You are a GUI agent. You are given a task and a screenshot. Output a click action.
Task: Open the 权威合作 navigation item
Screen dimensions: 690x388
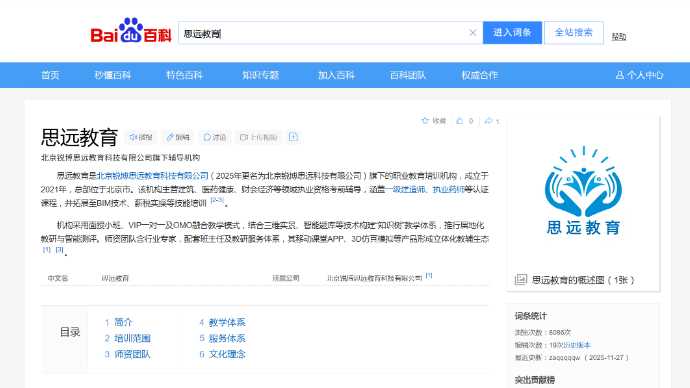tap(480, 75)
